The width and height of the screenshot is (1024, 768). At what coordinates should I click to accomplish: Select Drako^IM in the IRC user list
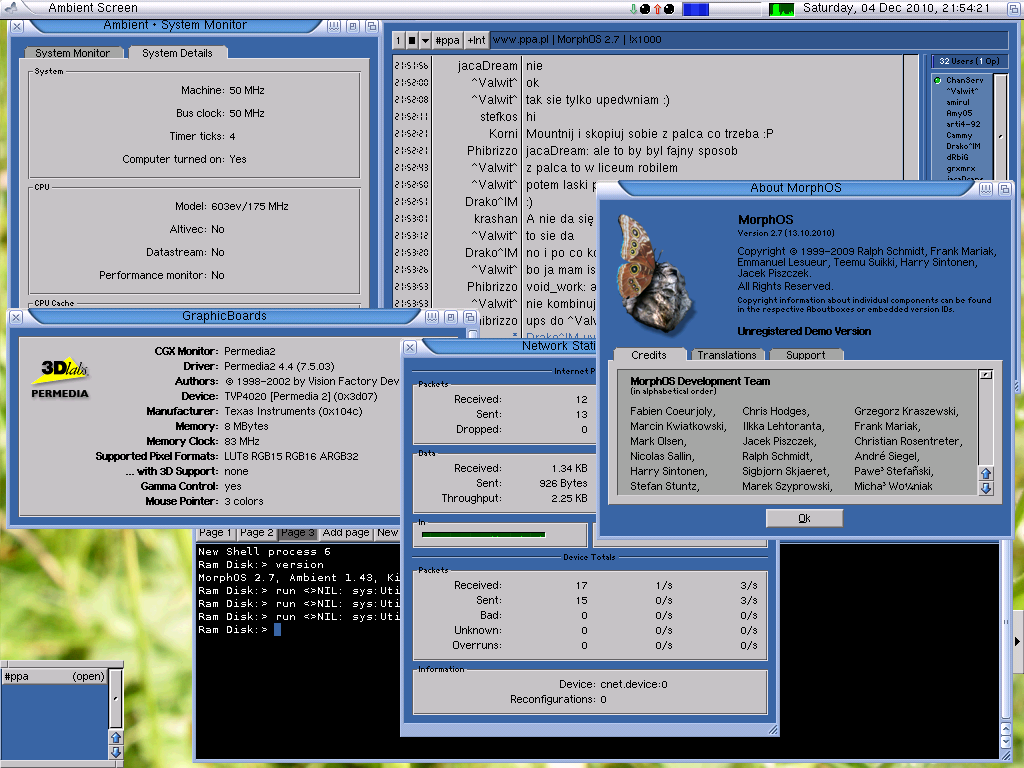pos(963,146)
